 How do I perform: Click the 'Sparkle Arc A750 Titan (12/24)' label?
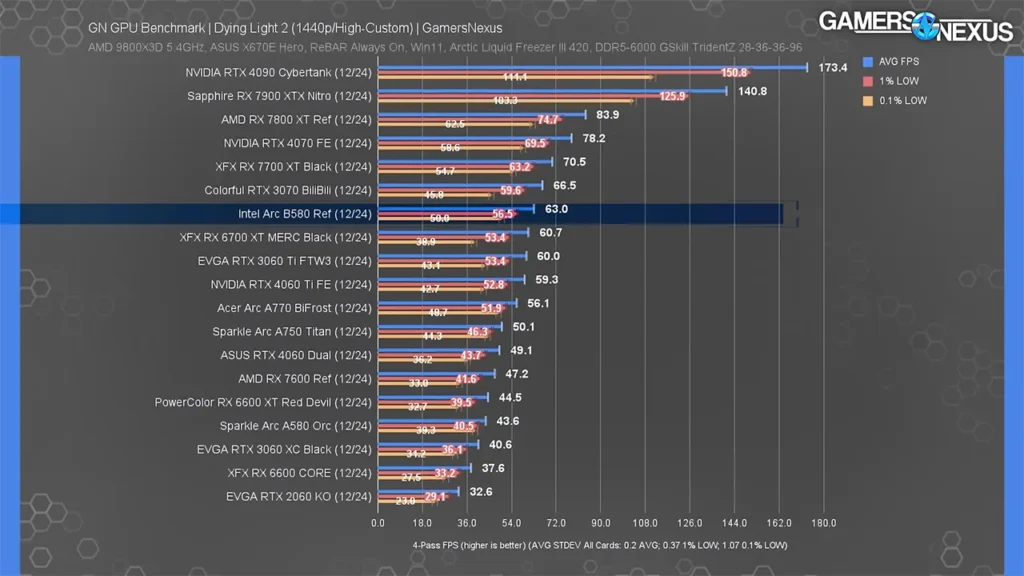[292, 331]
